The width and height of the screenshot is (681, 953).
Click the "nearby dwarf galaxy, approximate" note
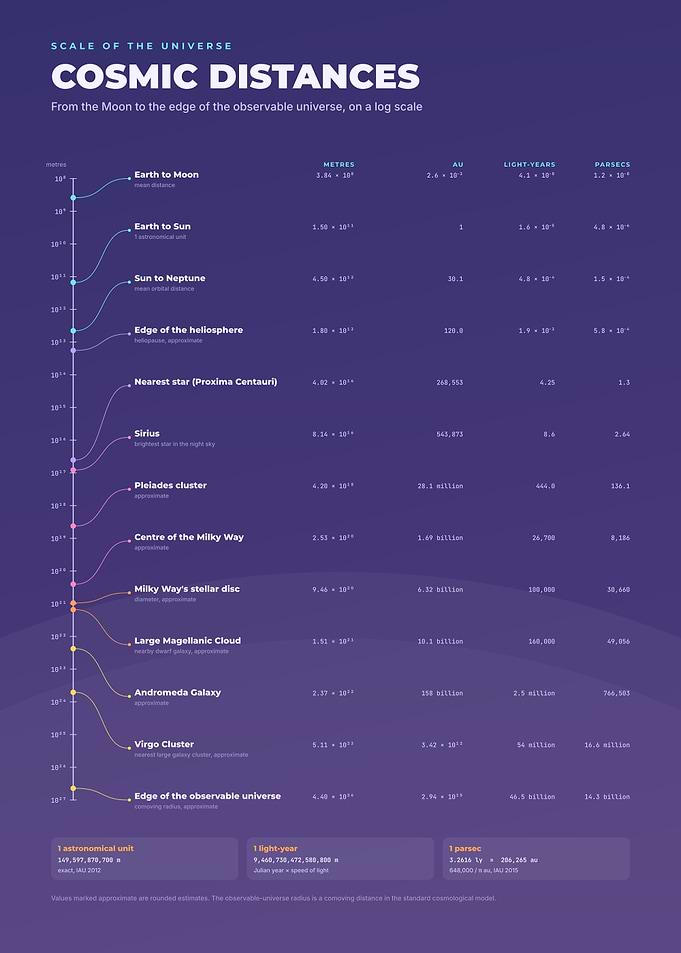click(x=182, y=651)
